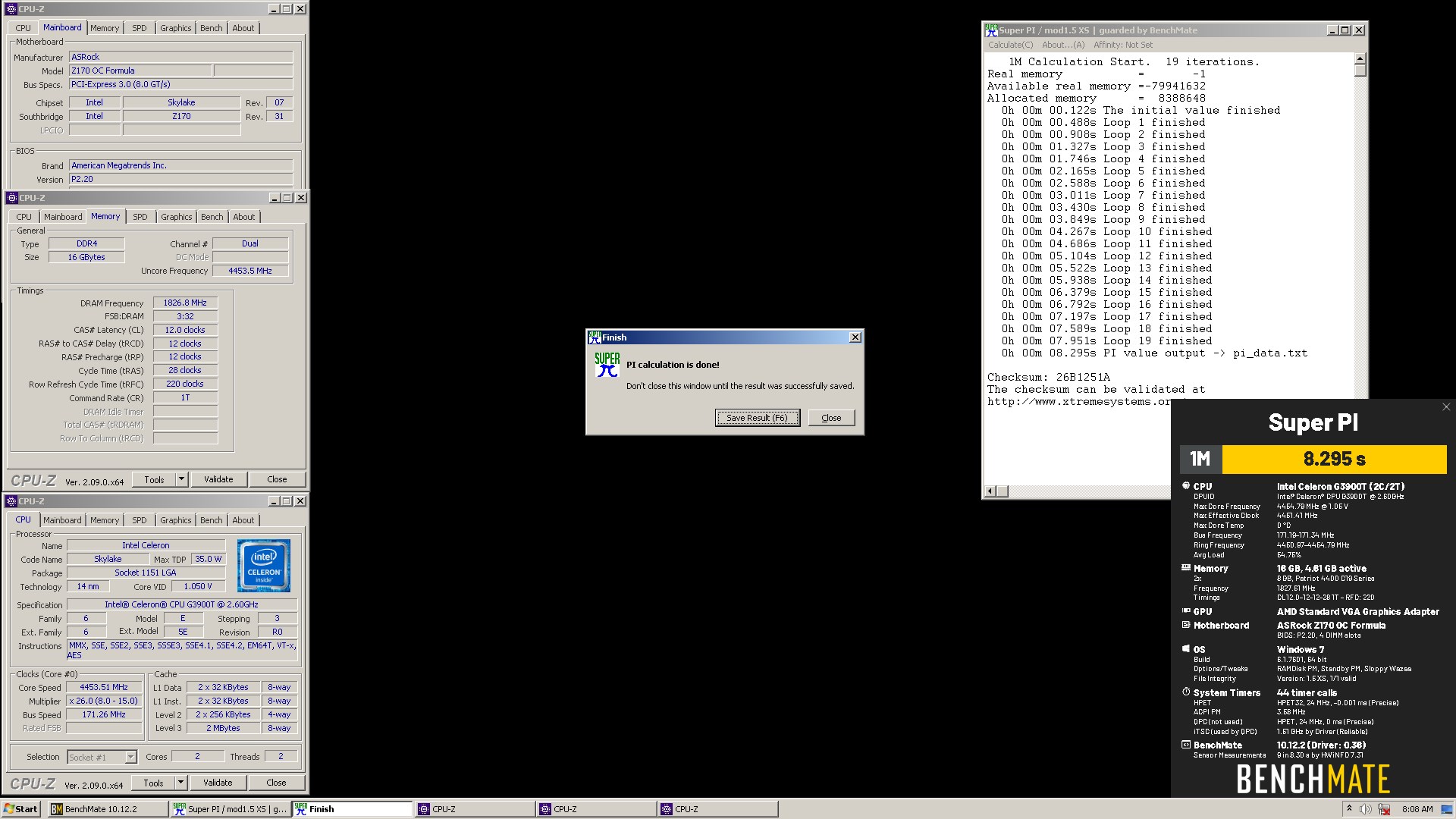This screenshot has height=819, width=1456.
Task: Click CAS# Latency value 12.0 clocks
Action: click(185, 330)
